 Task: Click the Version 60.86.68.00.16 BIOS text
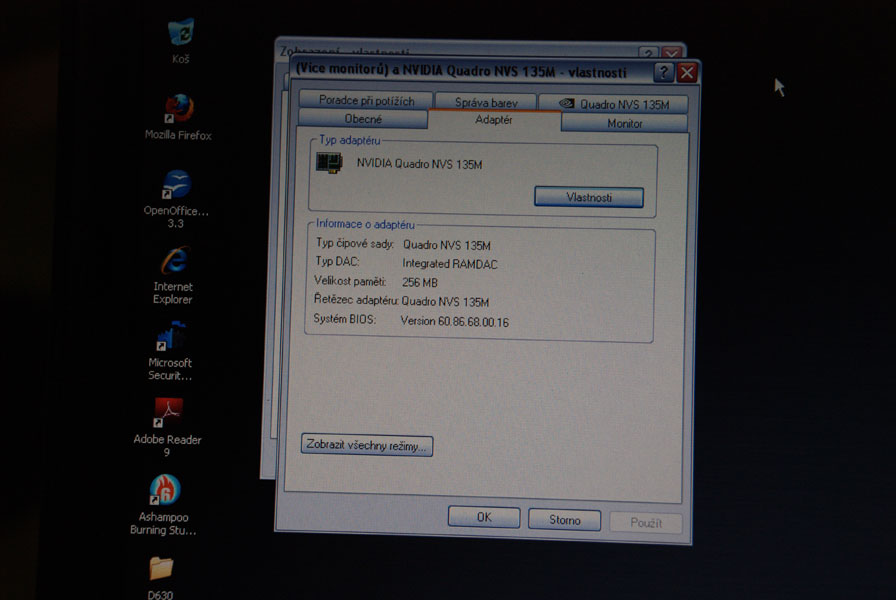tap(454, 322)
